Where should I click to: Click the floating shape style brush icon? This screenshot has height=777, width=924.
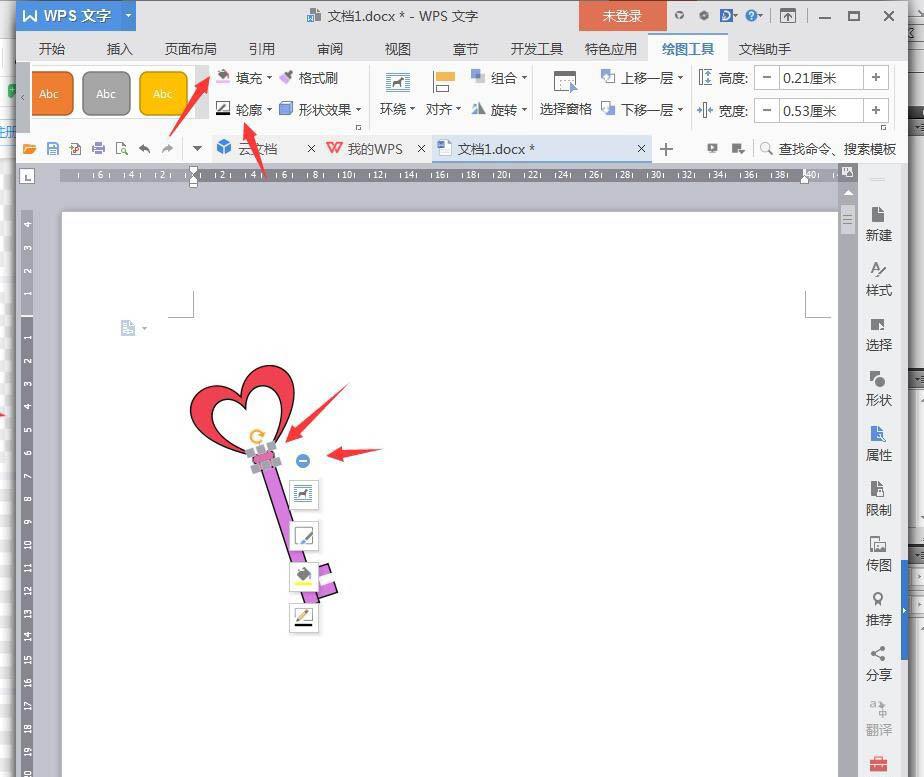[x=303, y=536]
